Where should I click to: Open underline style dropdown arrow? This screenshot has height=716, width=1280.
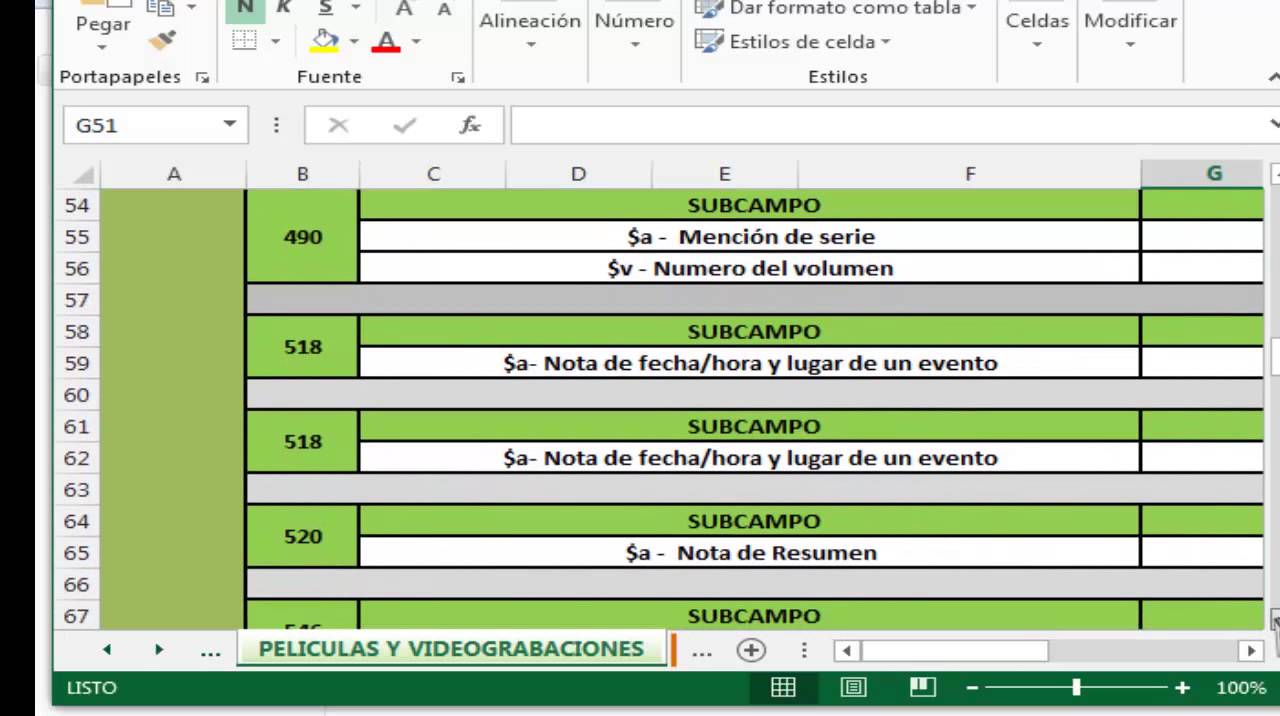click(356, 8)
